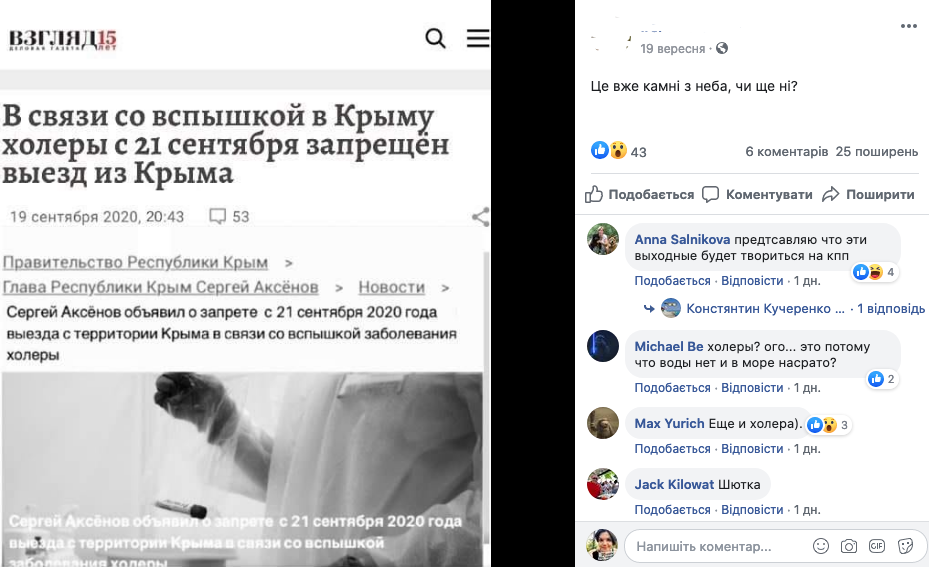Viewport: 929px width, 567px height.
Task: Open the 6 коментарів link
Action: coord(786,152)
